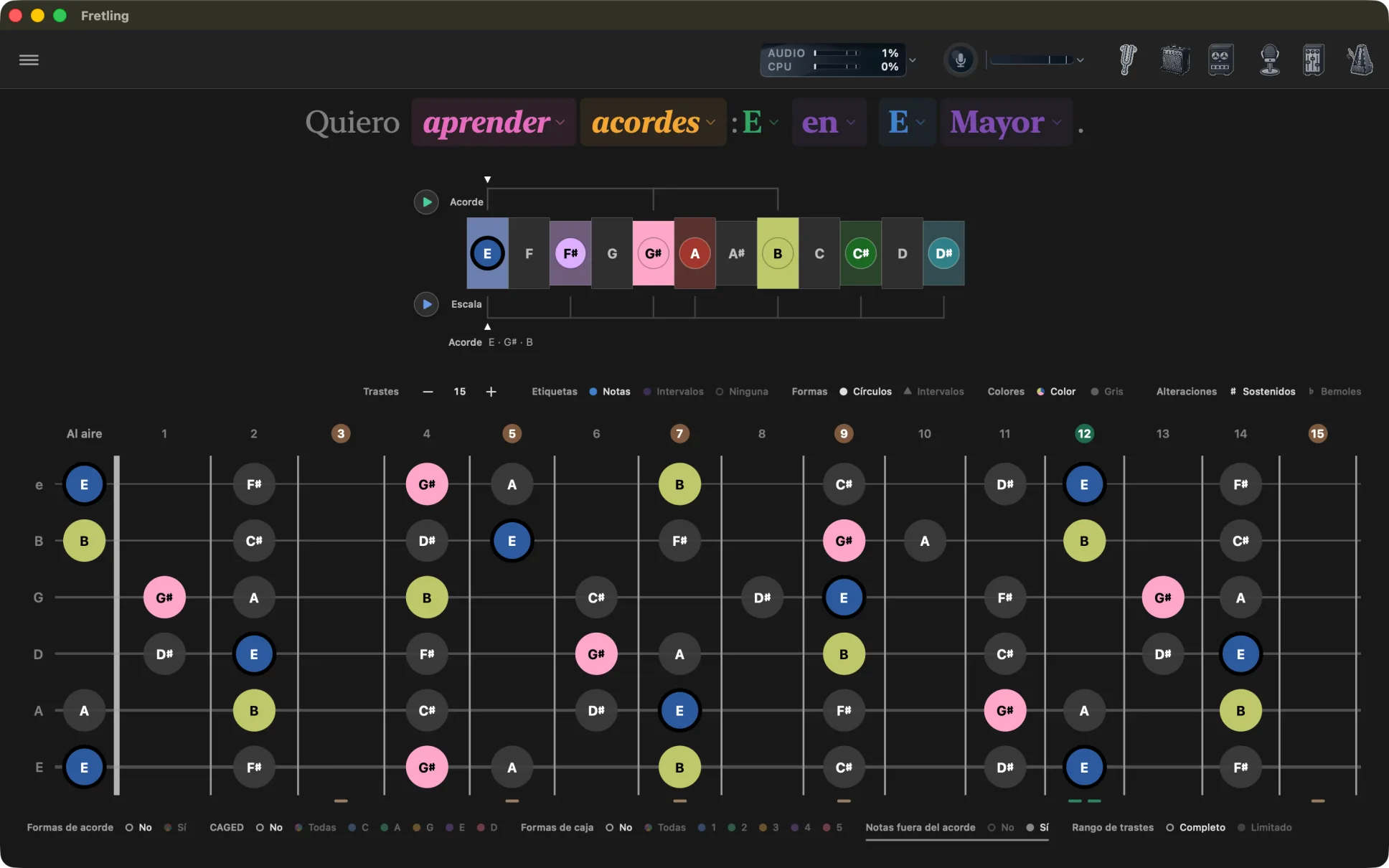Screen dimensions: 1389x868
Task: Select CAGED shape G
Action: 423,828
